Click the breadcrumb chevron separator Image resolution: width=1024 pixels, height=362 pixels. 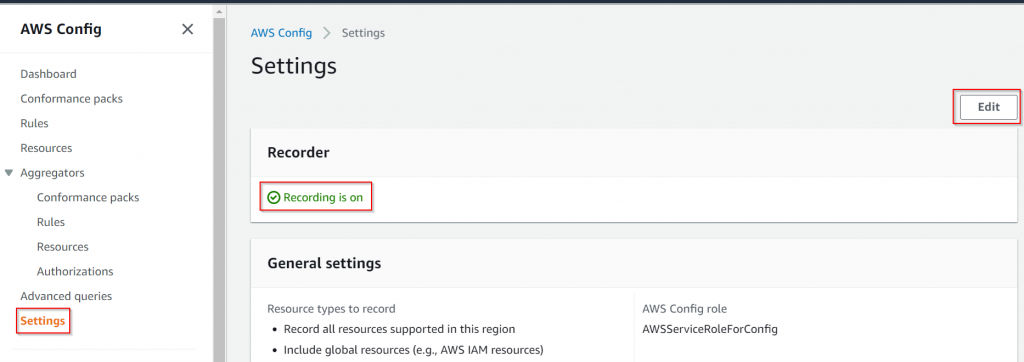pyautogui.click(x=327, y=33)
